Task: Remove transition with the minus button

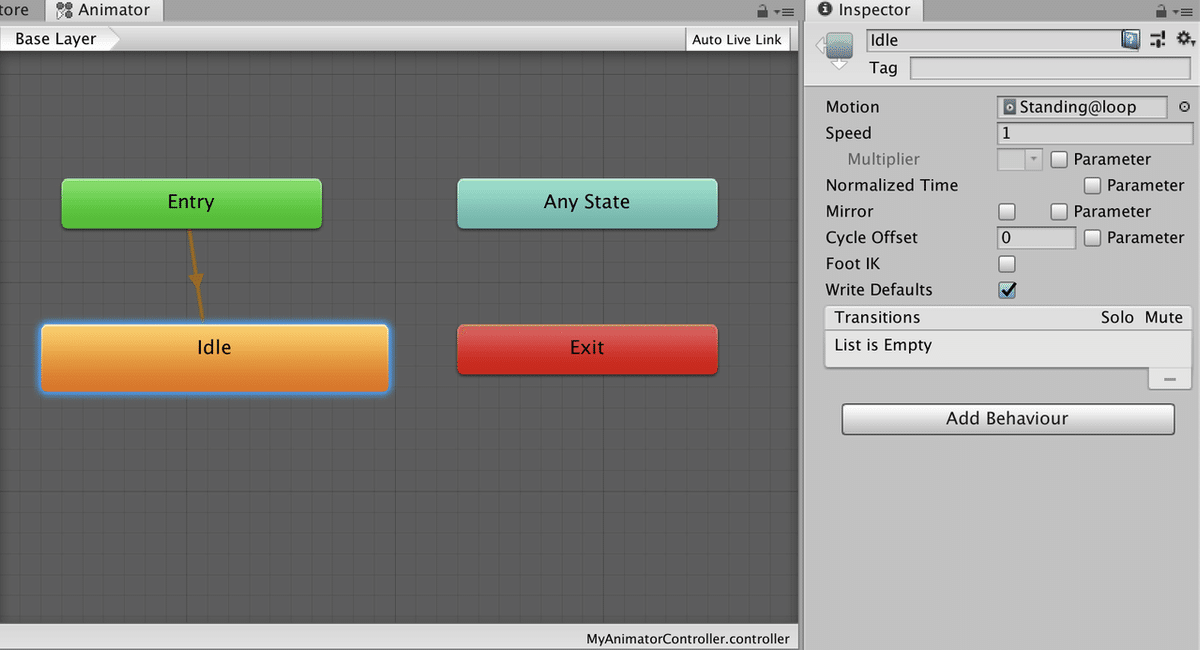Action: coord(1170,379)
